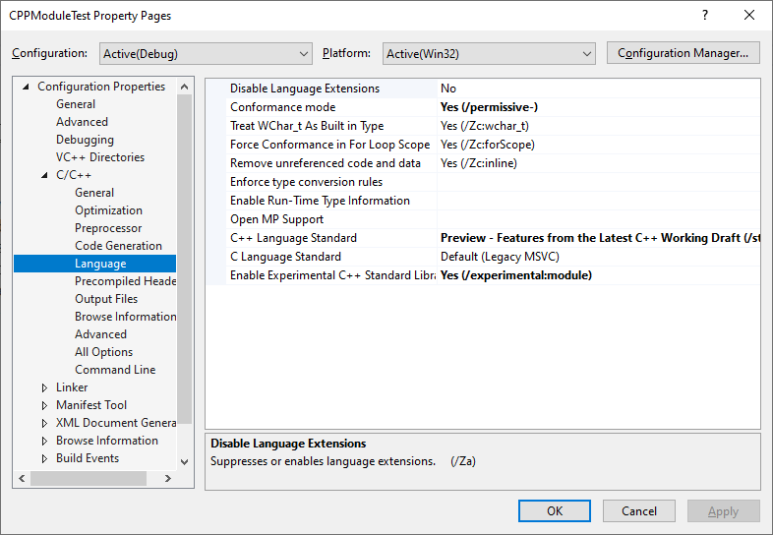
Task: Select the VC++ Directories page
Action: [x=100, y=157]
